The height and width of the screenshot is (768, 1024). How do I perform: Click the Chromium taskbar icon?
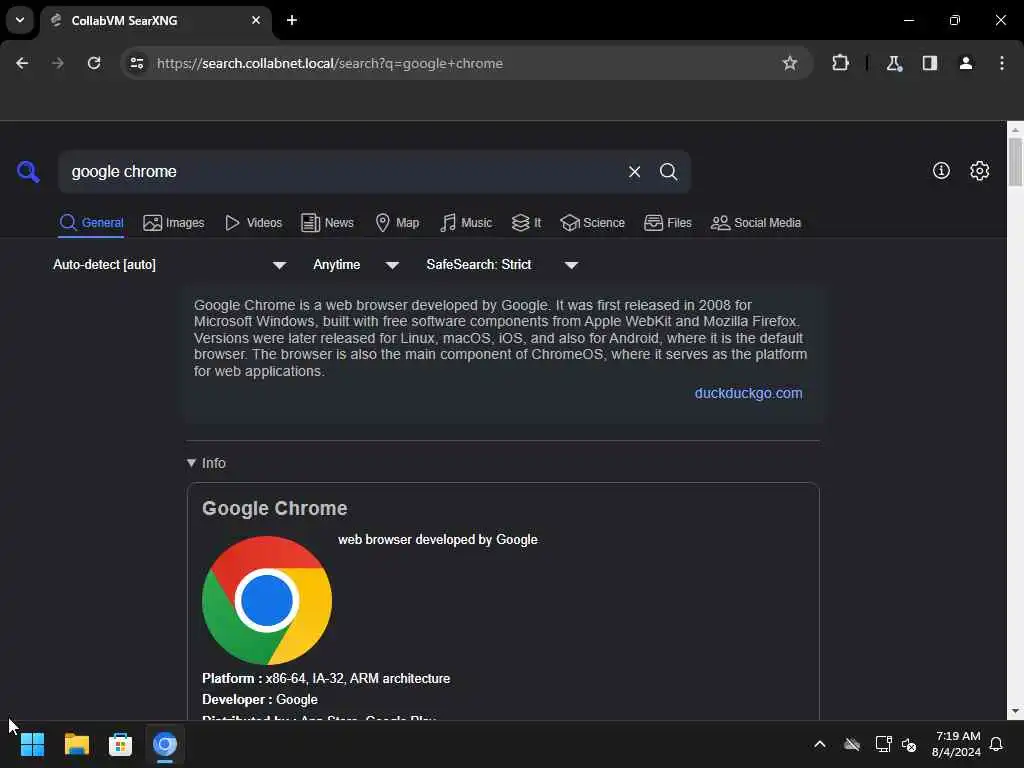point(165,744)
